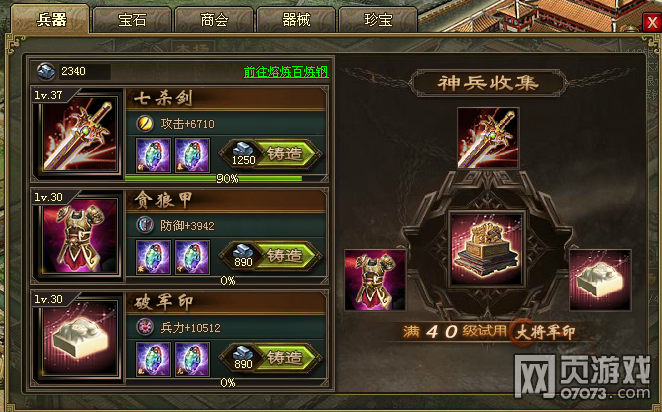
Task: Select second gem slot under 贪狼甲
Action: coord(193,257)
